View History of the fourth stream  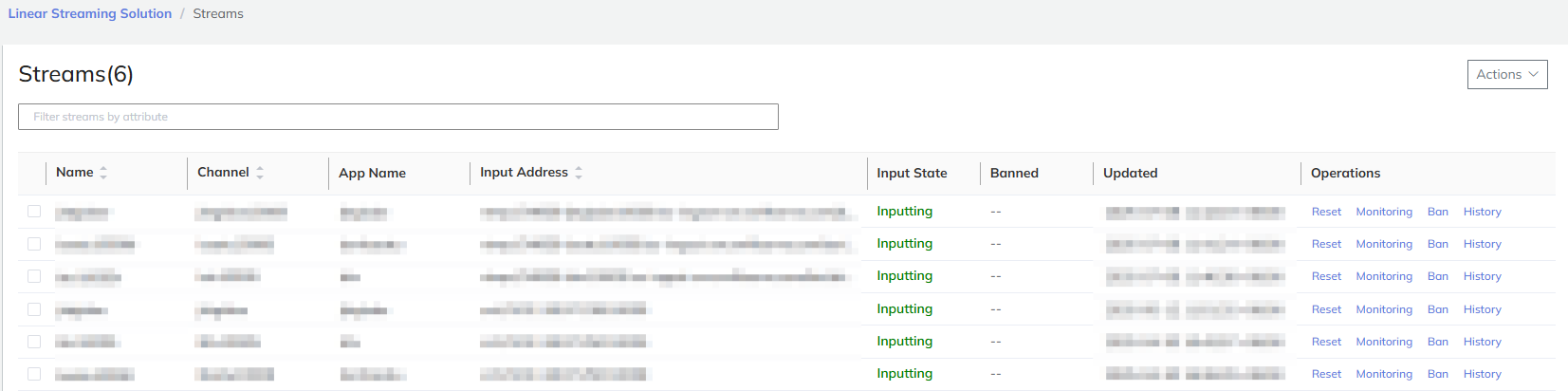pos(1482,309)
